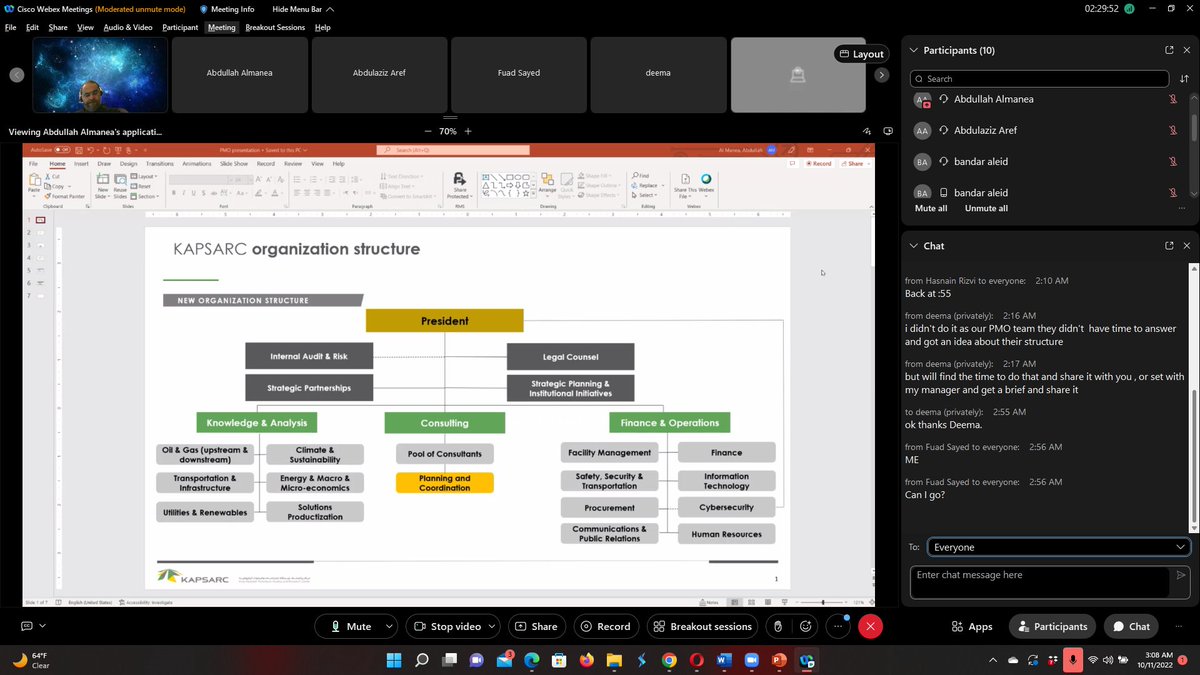Viewport: 1200px width, 675px height.
Task: Open the Share menu in Webex
Action: point(58,27)
